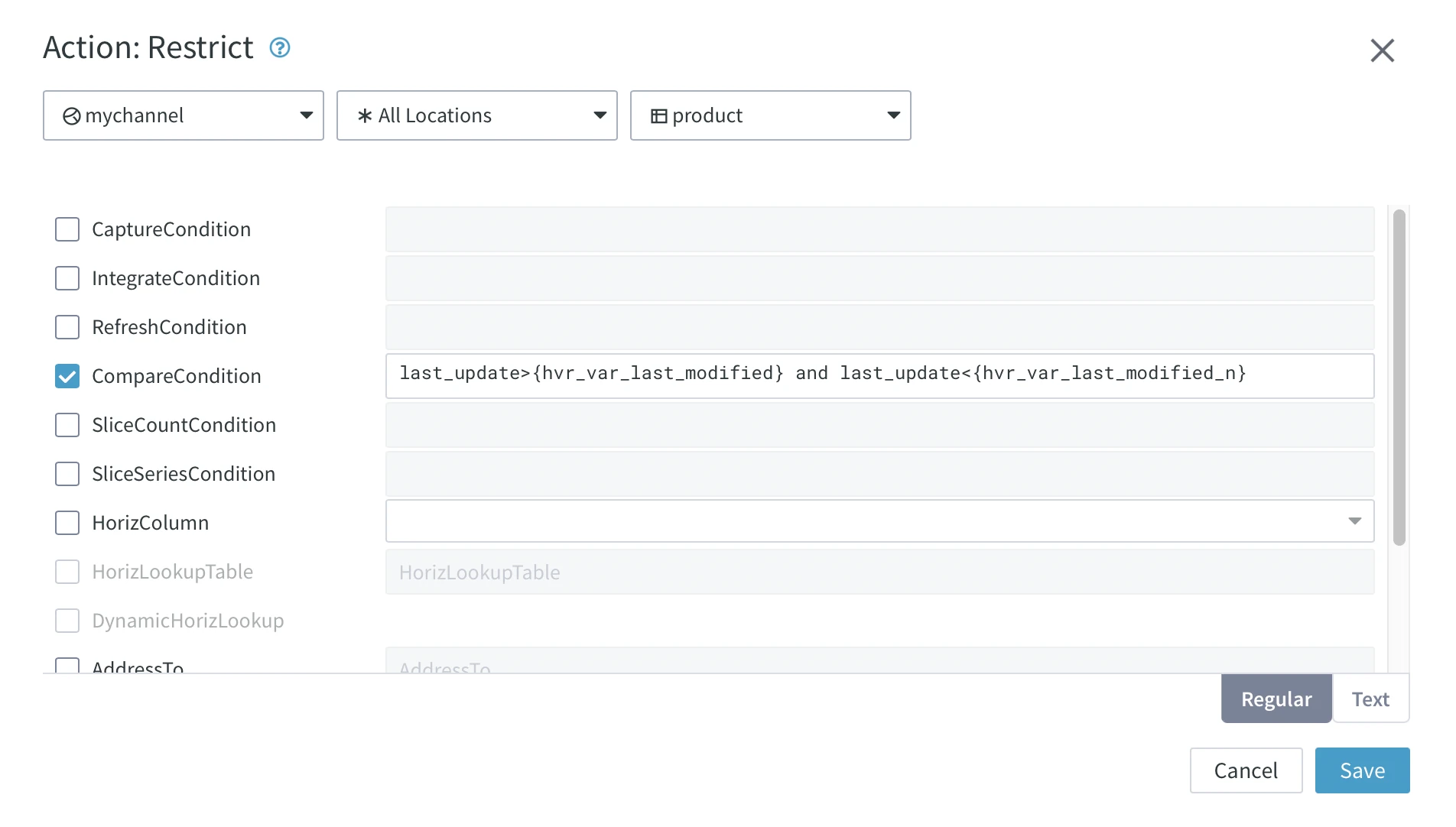This screenshot has height=827, width=1456.
Task: Open the help for Action: Restrict
Action: [280, 47]
